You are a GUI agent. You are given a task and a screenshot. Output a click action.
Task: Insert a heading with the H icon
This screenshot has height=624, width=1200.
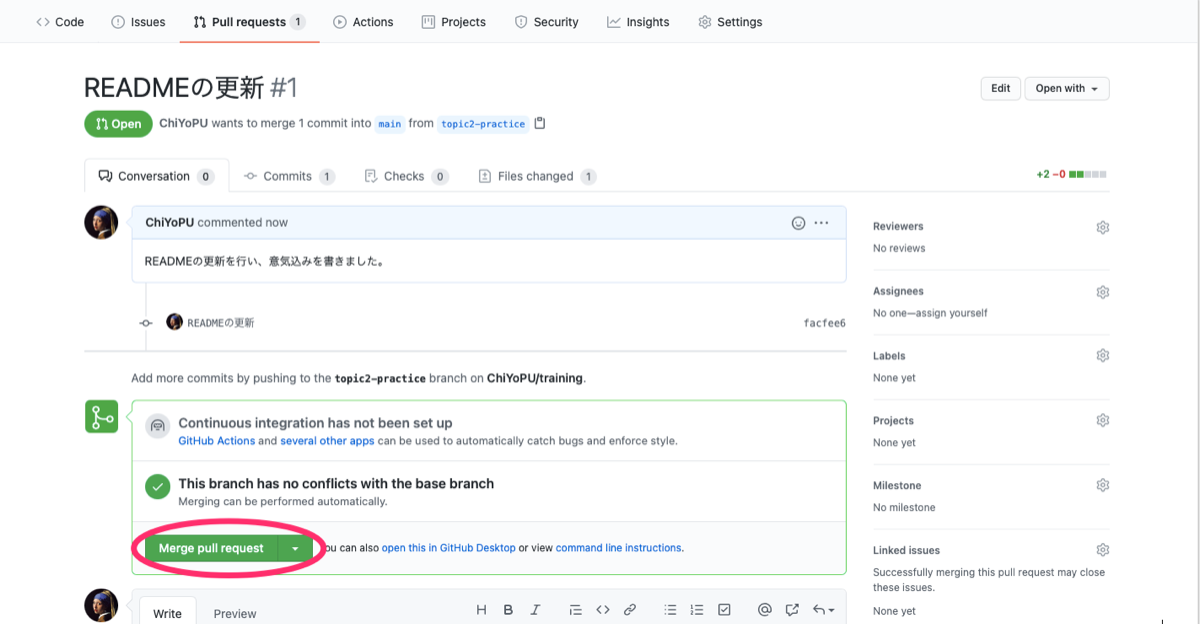click(x=481, y=609)
